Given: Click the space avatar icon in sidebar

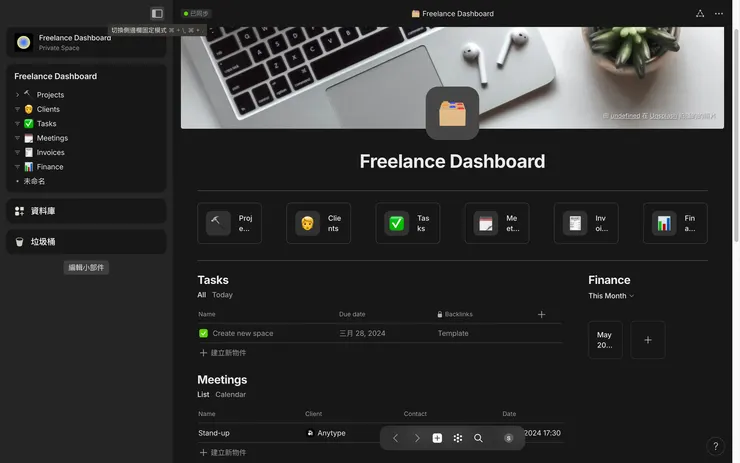Looking at the screenshot, I should (23, 42).
